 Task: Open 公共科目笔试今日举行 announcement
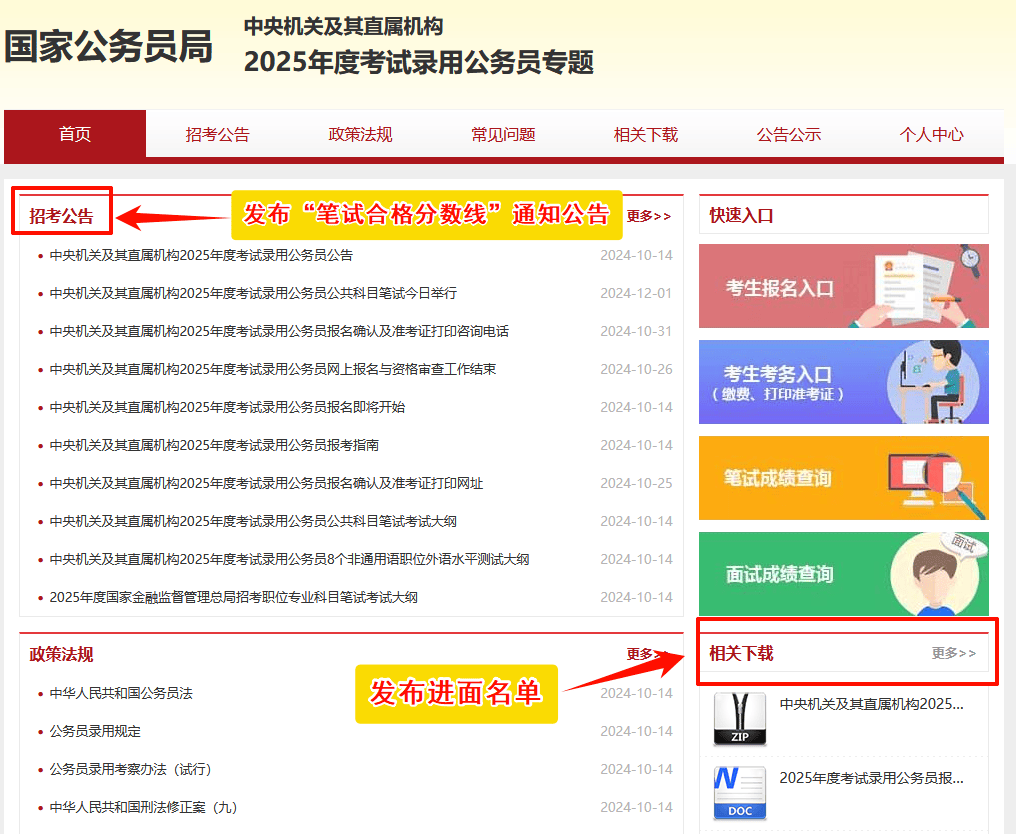tap(253, 293)
